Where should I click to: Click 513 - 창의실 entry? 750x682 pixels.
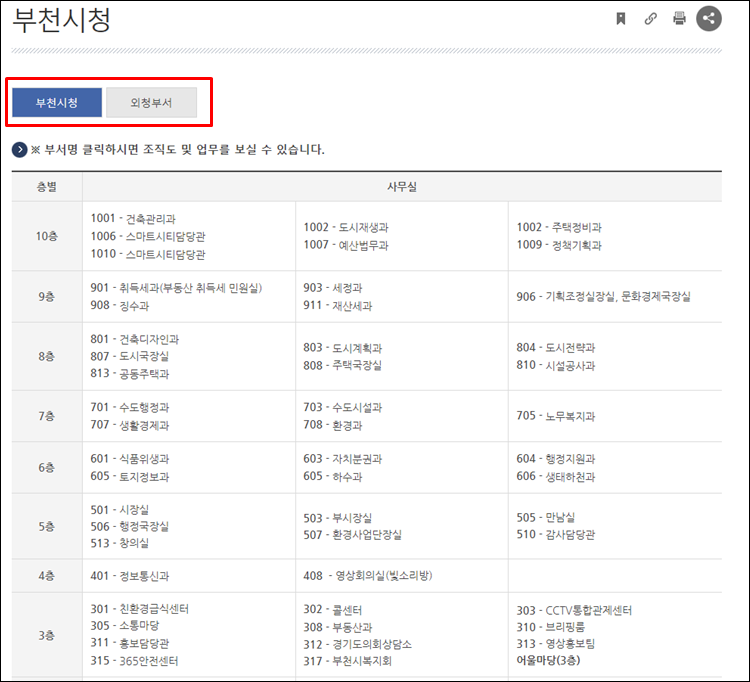pyautogui.click(x=120, y=543)
